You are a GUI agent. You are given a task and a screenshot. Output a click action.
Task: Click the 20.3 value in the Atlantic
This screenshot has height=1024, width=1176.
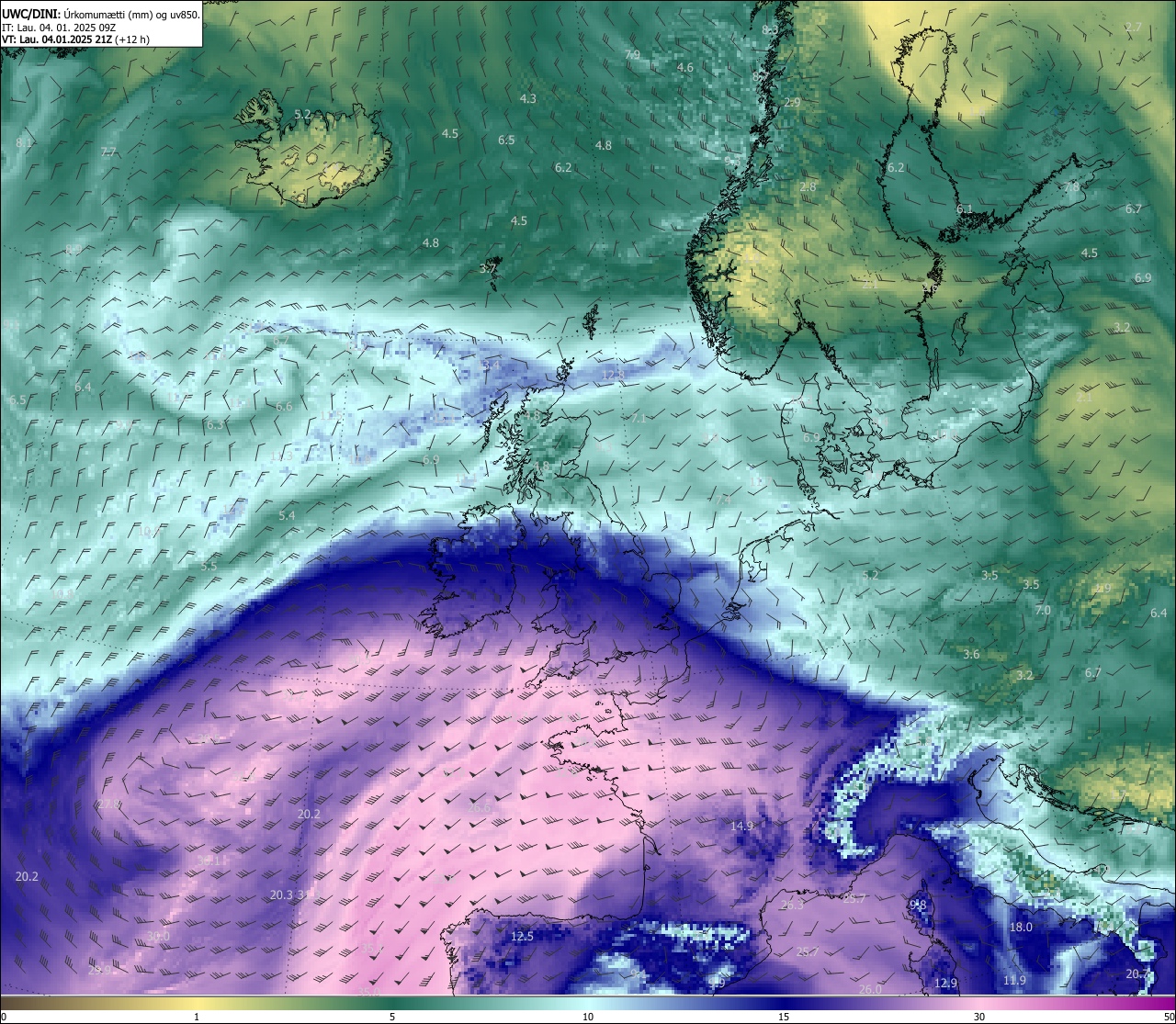pos(281,895)
